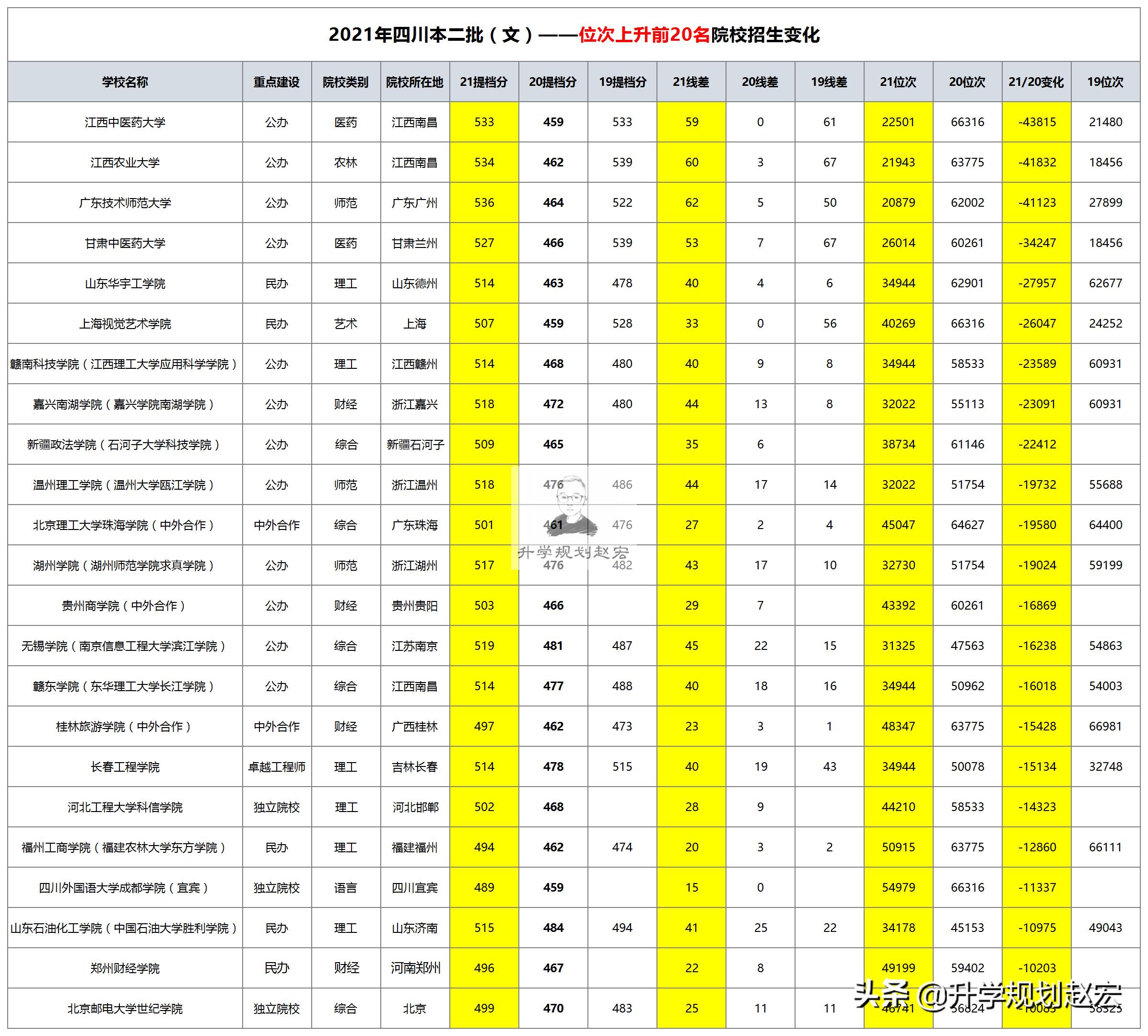Select the 21提档分 column header
The height and width of the screenshot is (1036, 1148).
[484, 82]
